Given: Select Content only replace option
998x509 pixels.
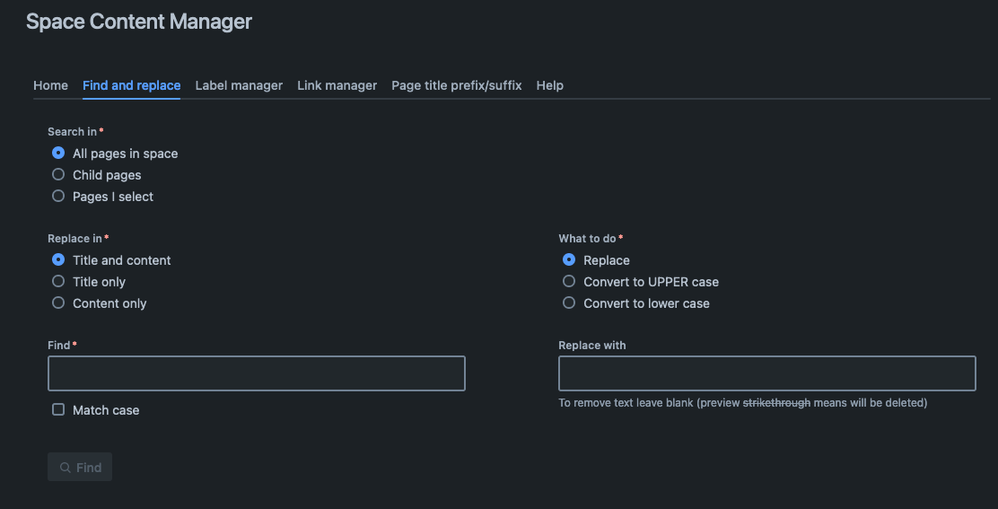Looking at the screenshot, I should tap(58, 303).
